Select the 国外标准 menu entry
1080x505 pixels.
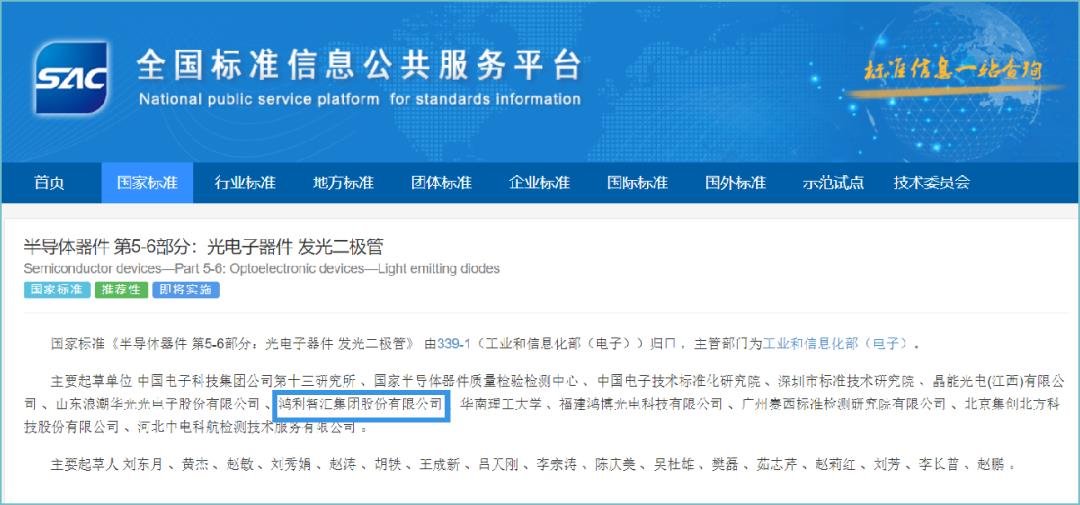click(735, 183)
